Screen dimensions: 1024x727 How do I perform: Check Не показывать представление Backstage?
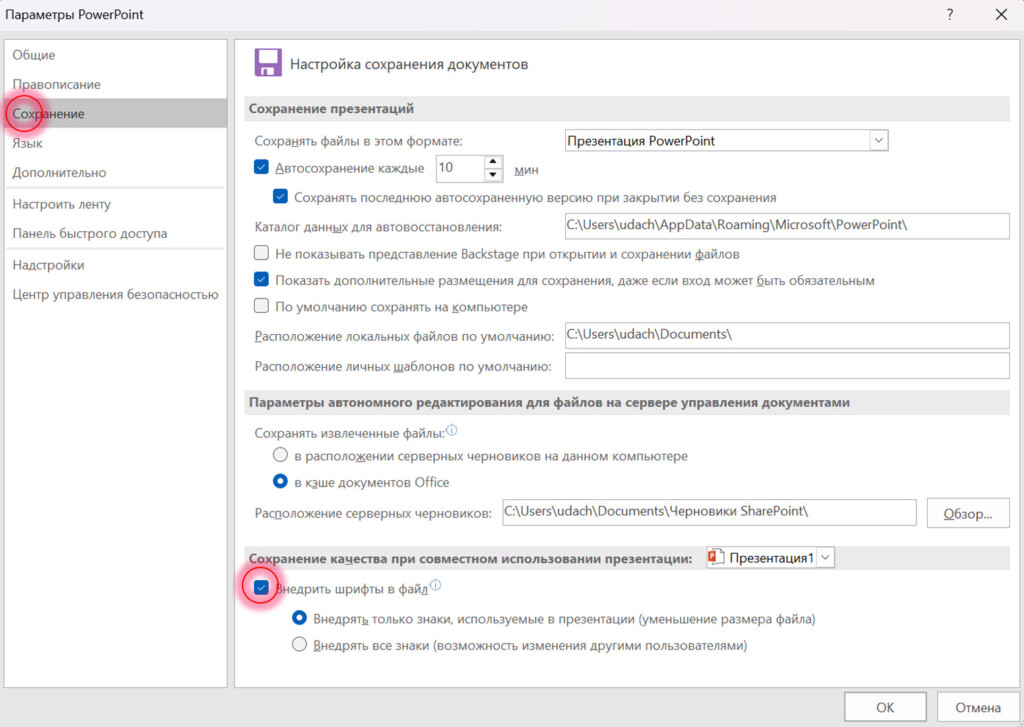(261, 254)
